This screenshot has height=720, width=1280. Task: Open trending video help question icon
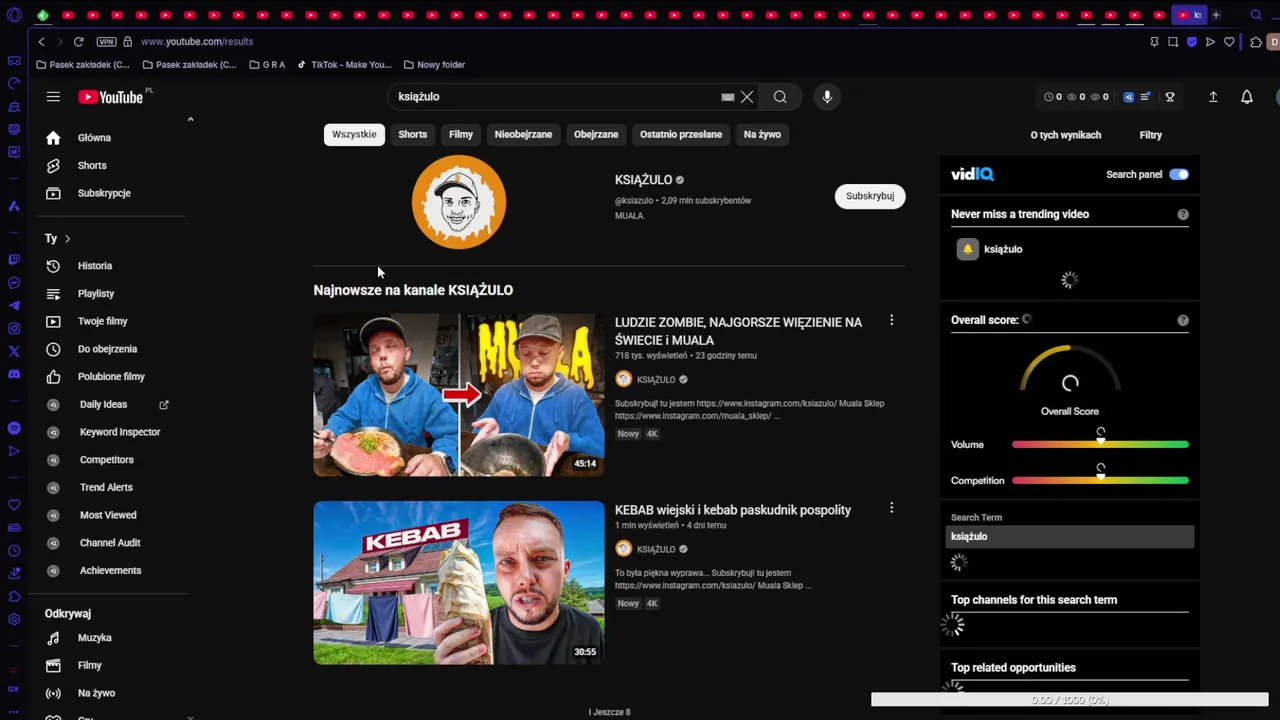click(1183, 214)
